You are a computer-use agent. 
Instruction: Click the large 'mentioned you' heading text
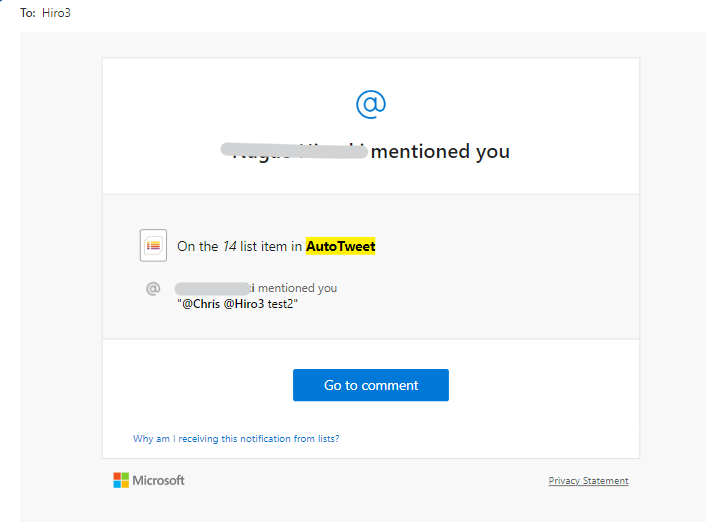click(x=440, y=152)
